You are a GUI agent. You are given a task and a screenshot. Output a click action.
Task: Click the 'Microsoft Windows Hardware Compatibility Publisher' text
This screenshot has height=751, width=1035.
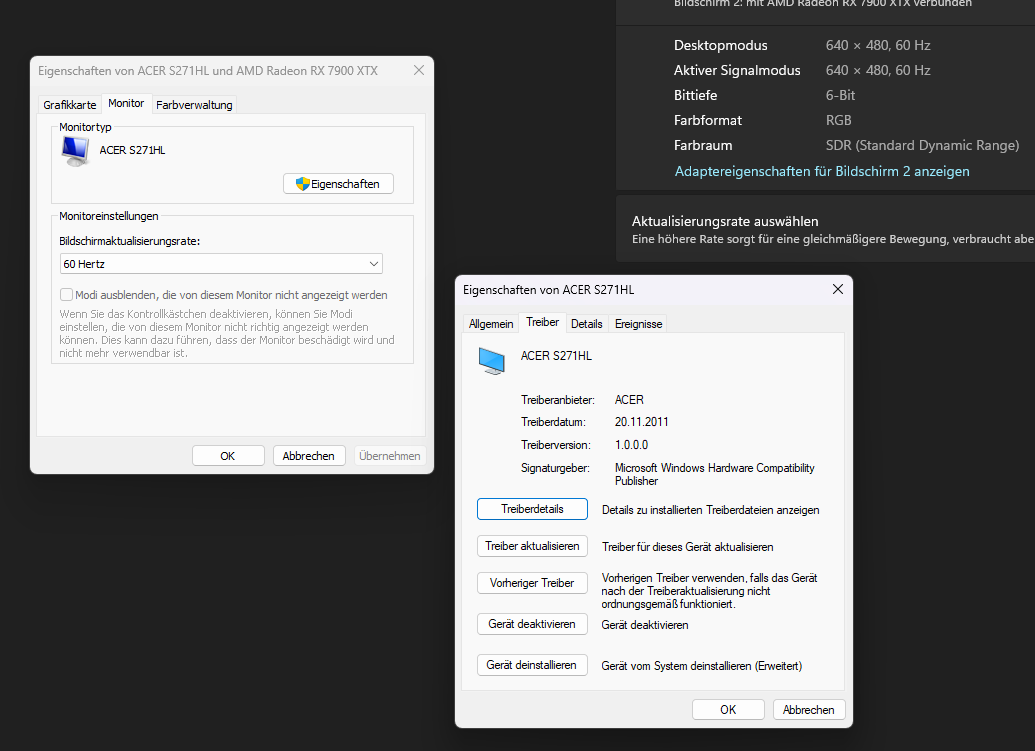(x=715, y=474)
